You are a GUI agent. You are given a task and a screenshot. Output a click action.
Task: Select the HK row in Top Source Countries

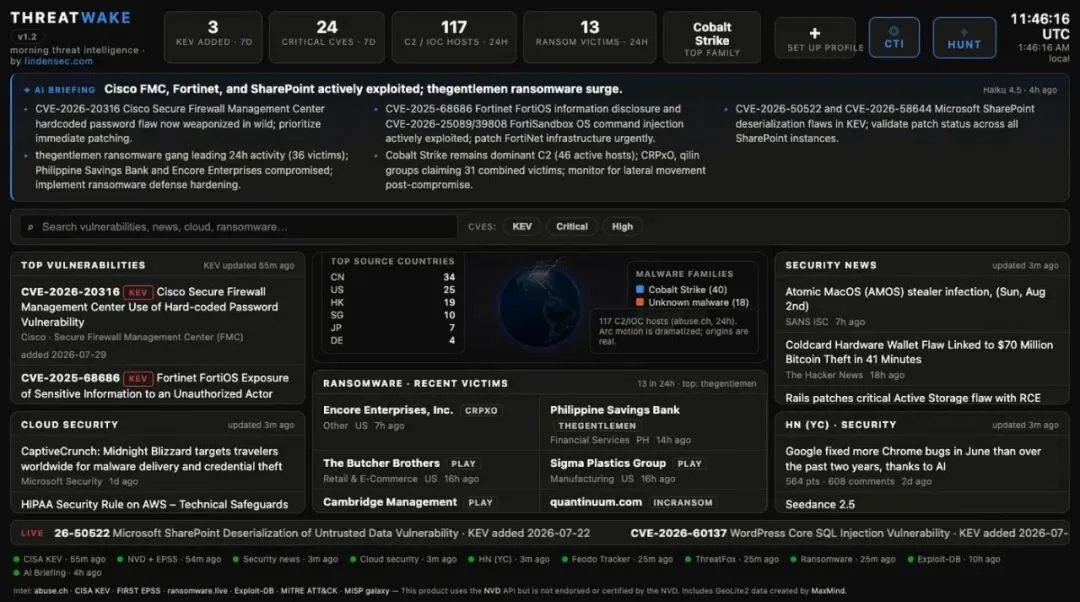[x=393, y=302]
